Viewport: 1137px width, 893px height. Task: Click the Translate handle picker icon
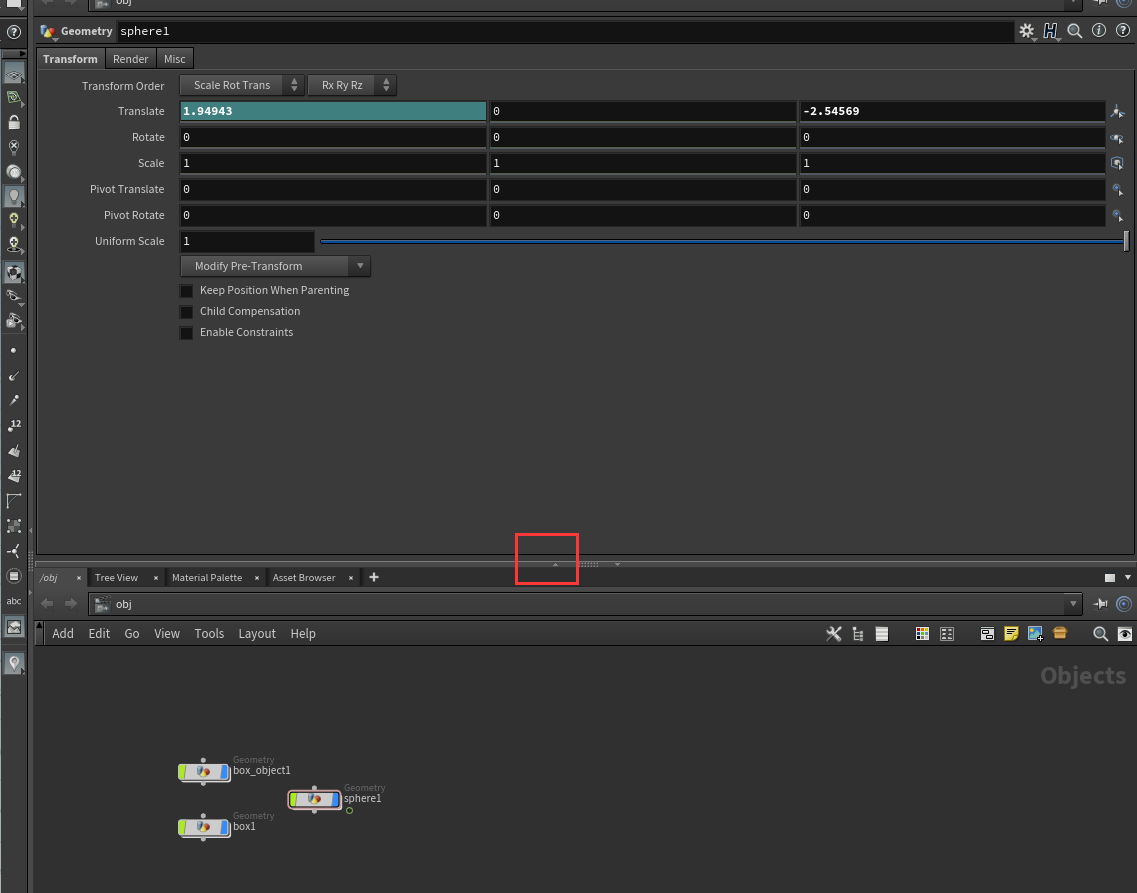pos(1117,111)
